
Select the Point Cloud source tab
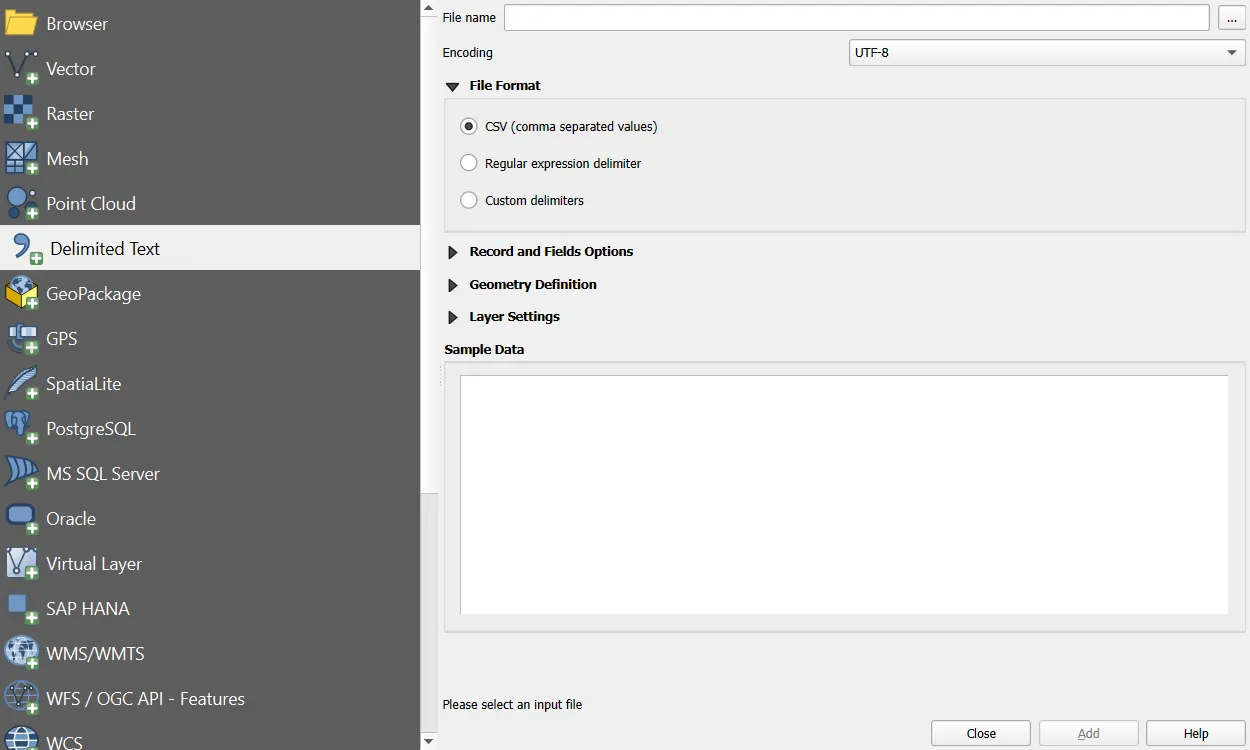tap(210, 203)
